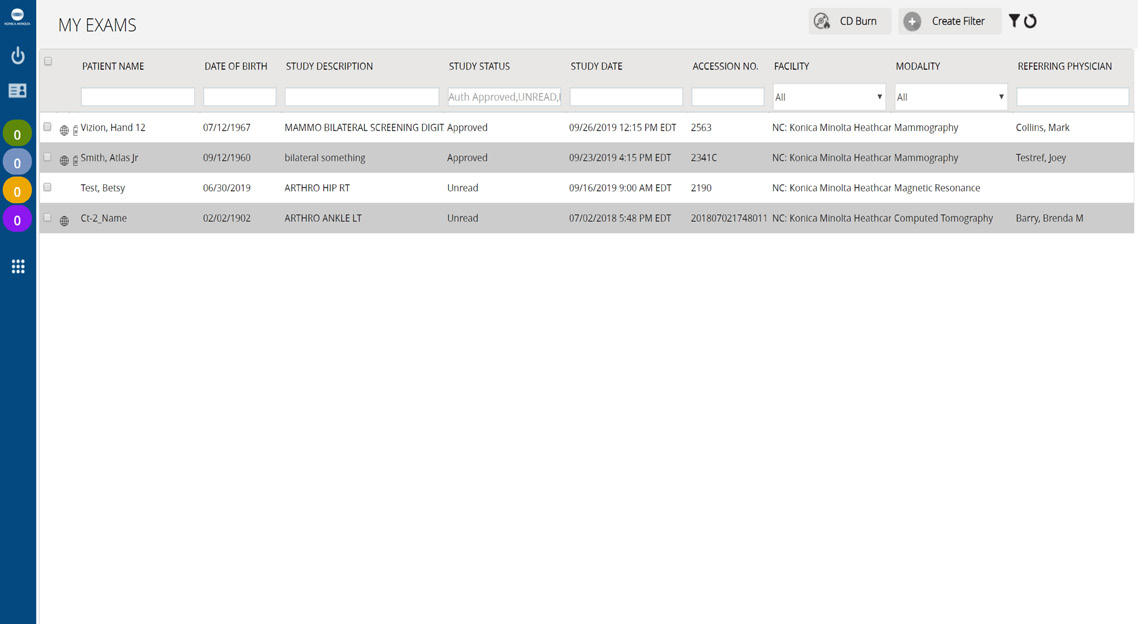Sort by Accession No. column header

point(725,66)
